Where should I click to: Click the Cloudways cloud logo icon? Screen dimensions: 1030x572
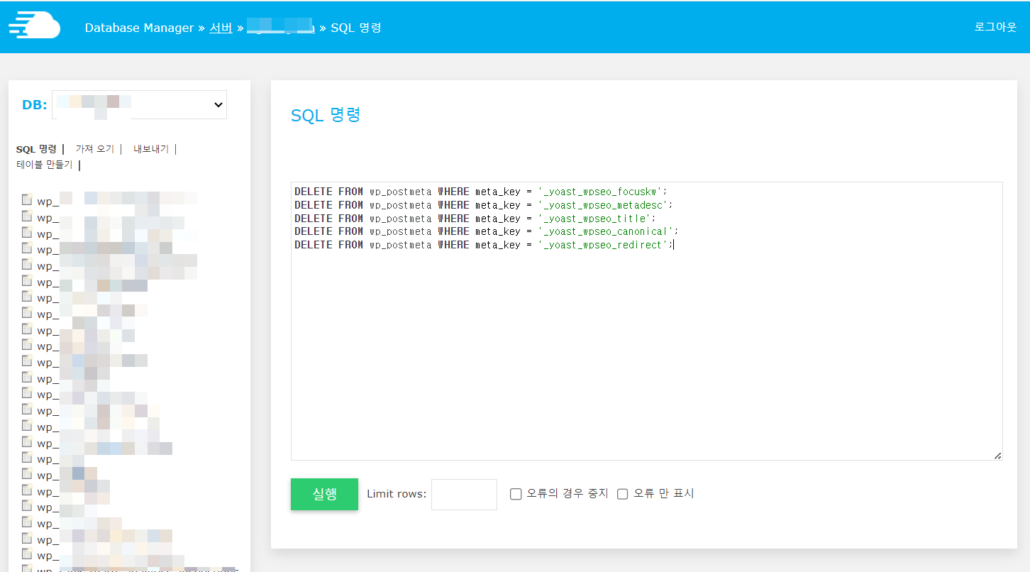click(34, 26)
